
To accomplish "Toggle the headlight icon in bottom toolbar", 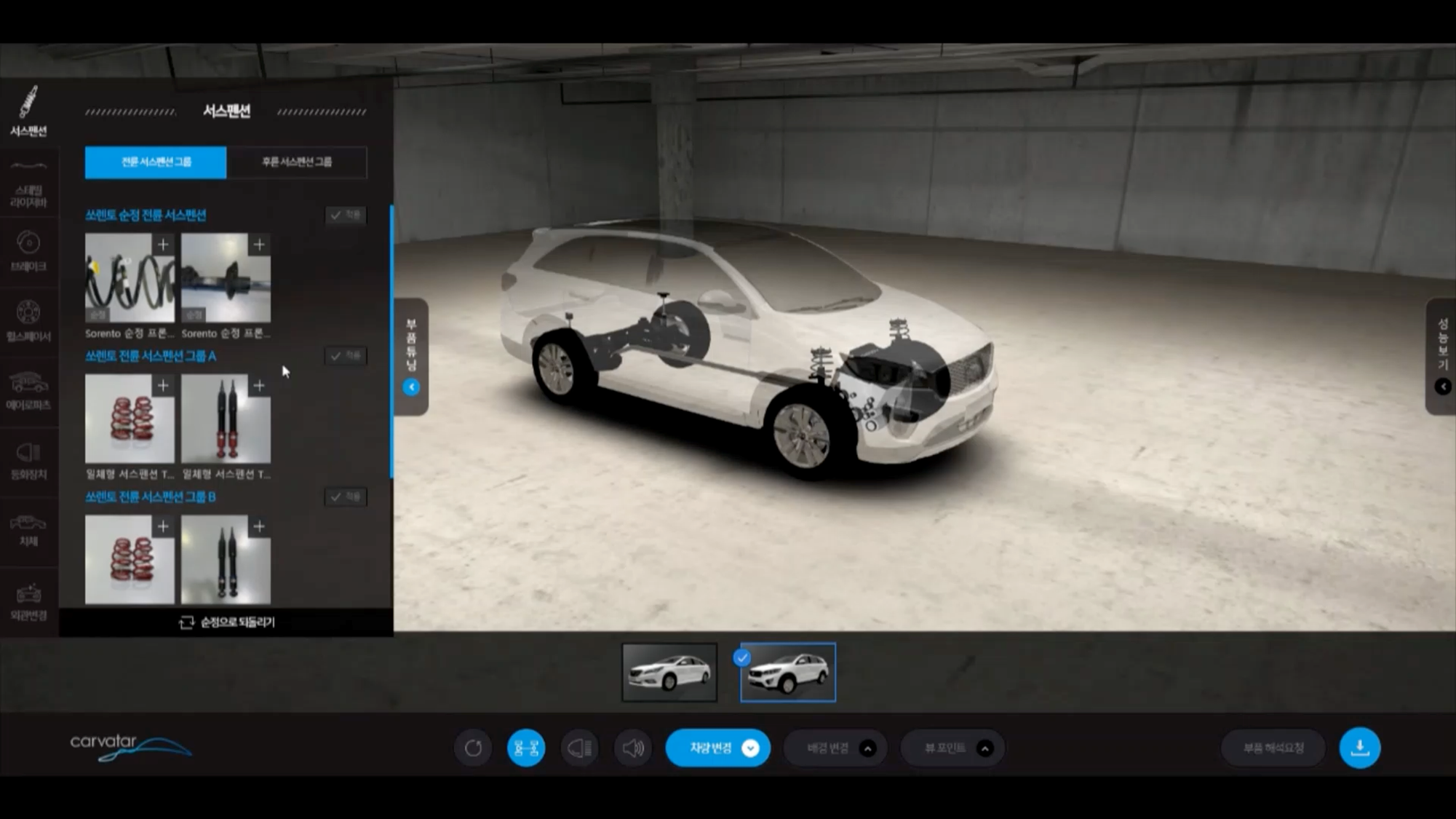I will click(580, 748).
